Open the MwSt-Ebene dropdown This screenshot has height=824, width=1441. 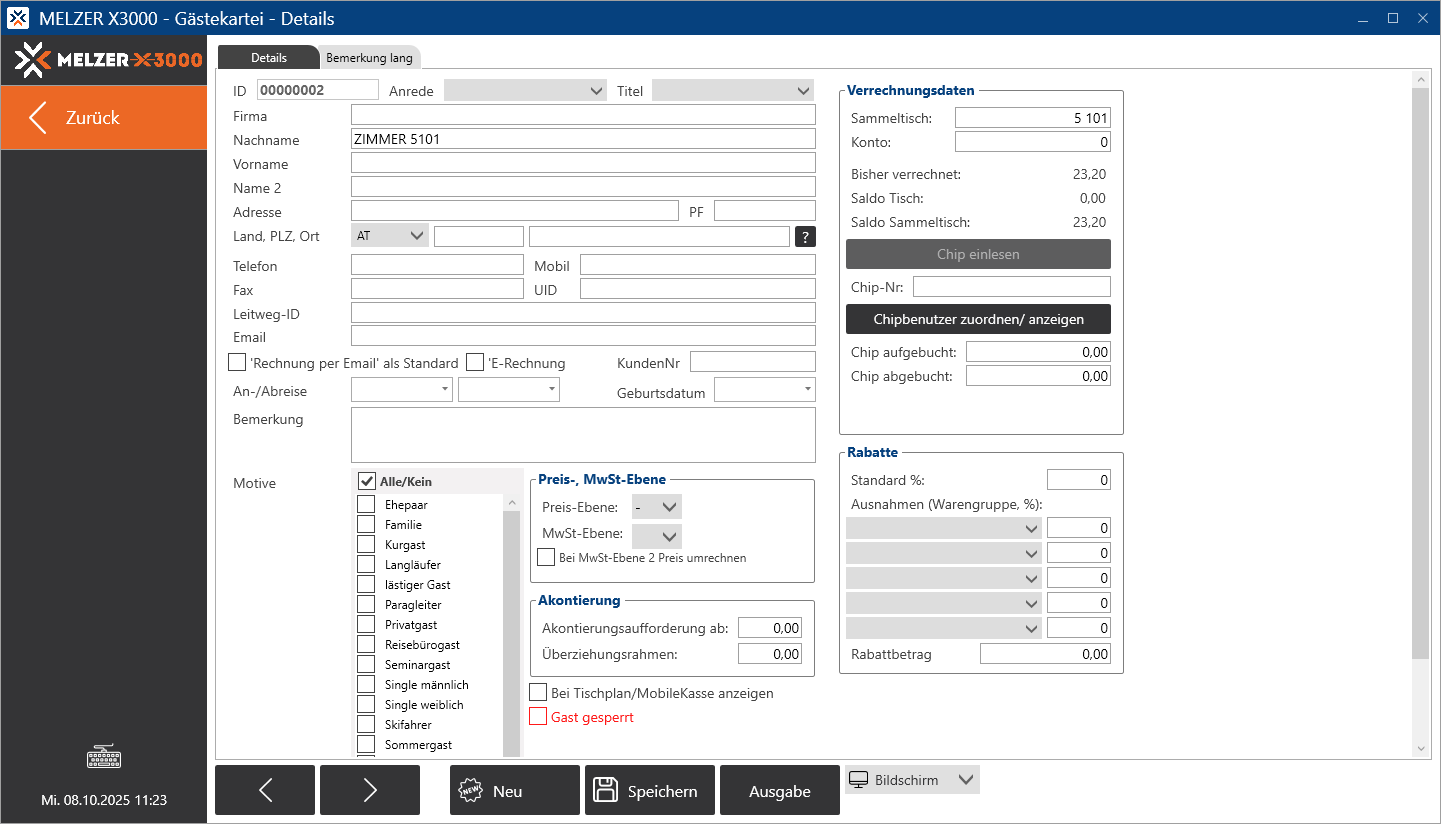click(x=657, y=535)
